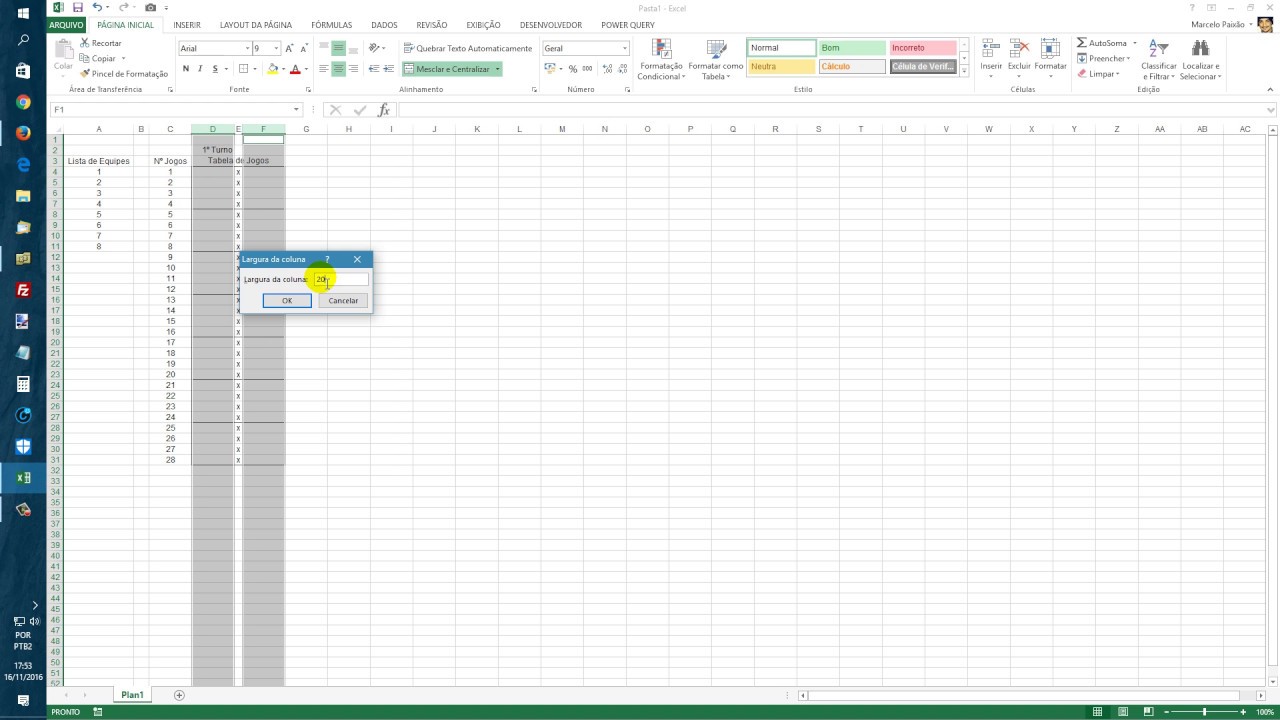Apply the percent style format

click(573, 69)
